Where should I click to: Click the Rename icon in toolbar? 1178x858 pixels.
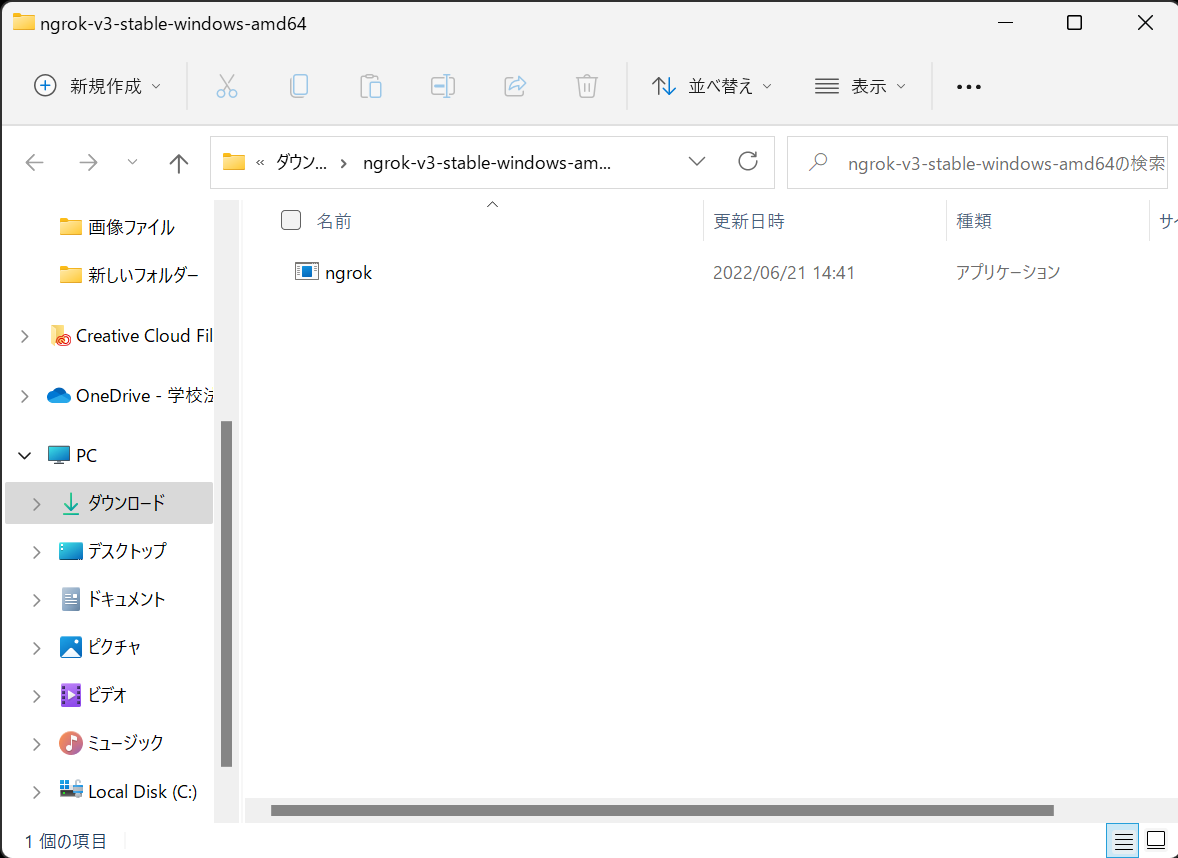(443, 86)
